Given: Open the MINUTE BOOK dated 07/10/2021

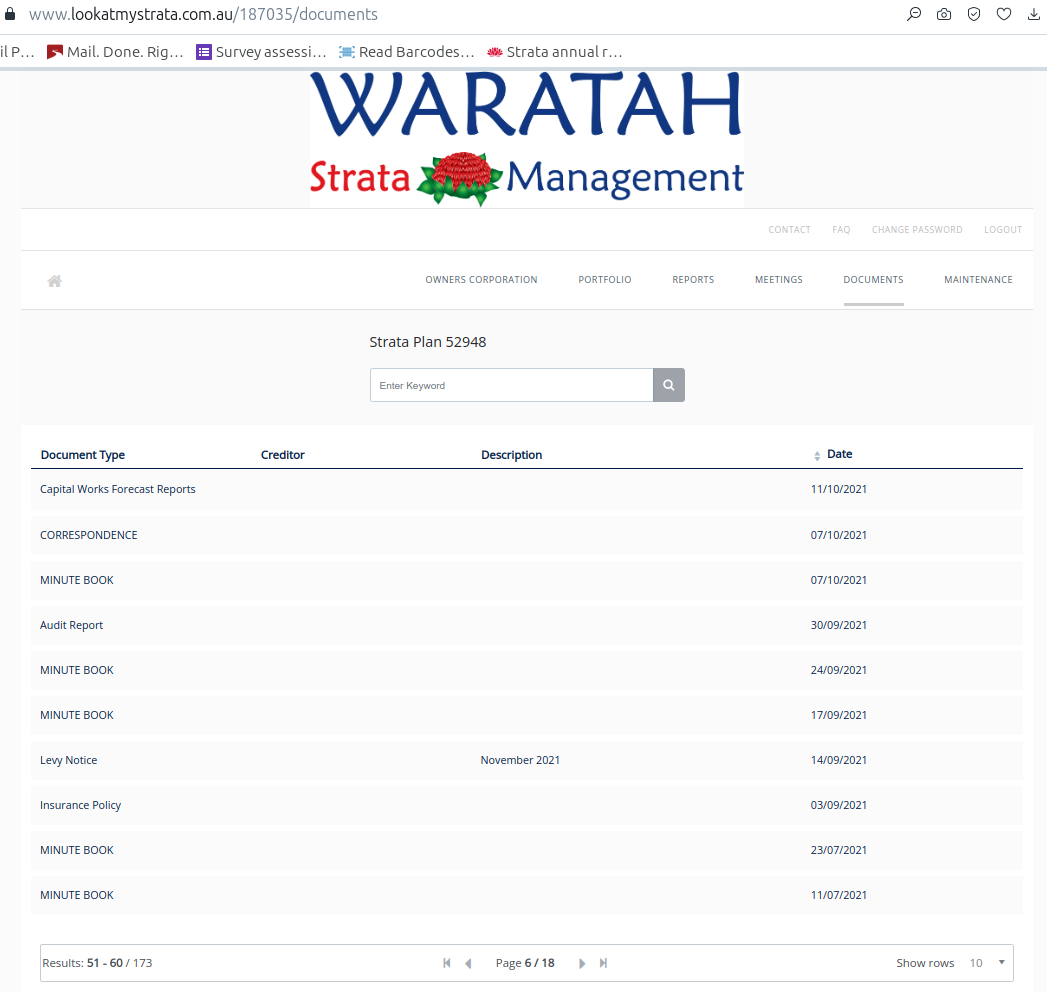Looking at the screenshot, I should pos(527,580).
